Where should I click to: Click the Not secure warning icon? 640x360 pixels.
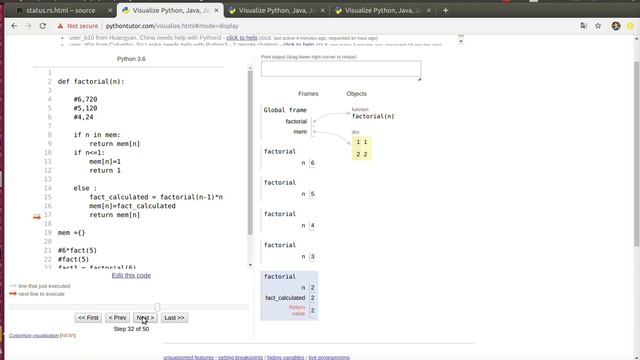click(x=60, y=26)
